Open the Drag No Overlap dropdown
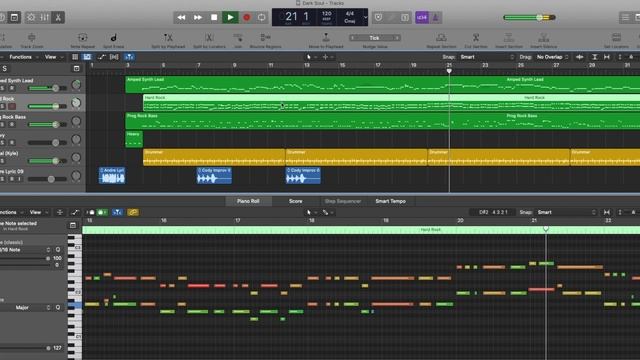Viewport: 640px width, 360px height. point(553,57)
